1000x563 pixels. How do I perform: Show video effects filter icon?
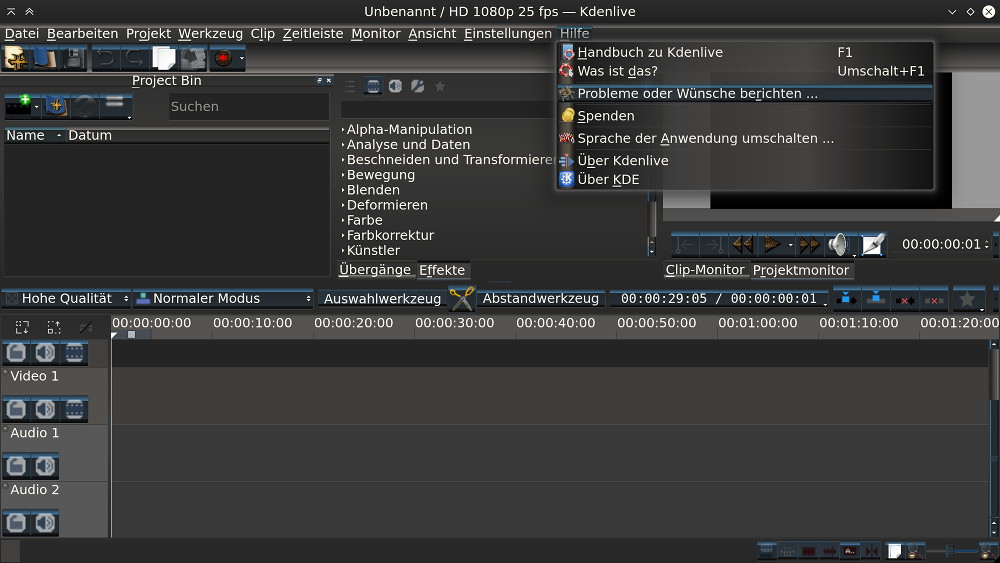[x=373, y=86]
